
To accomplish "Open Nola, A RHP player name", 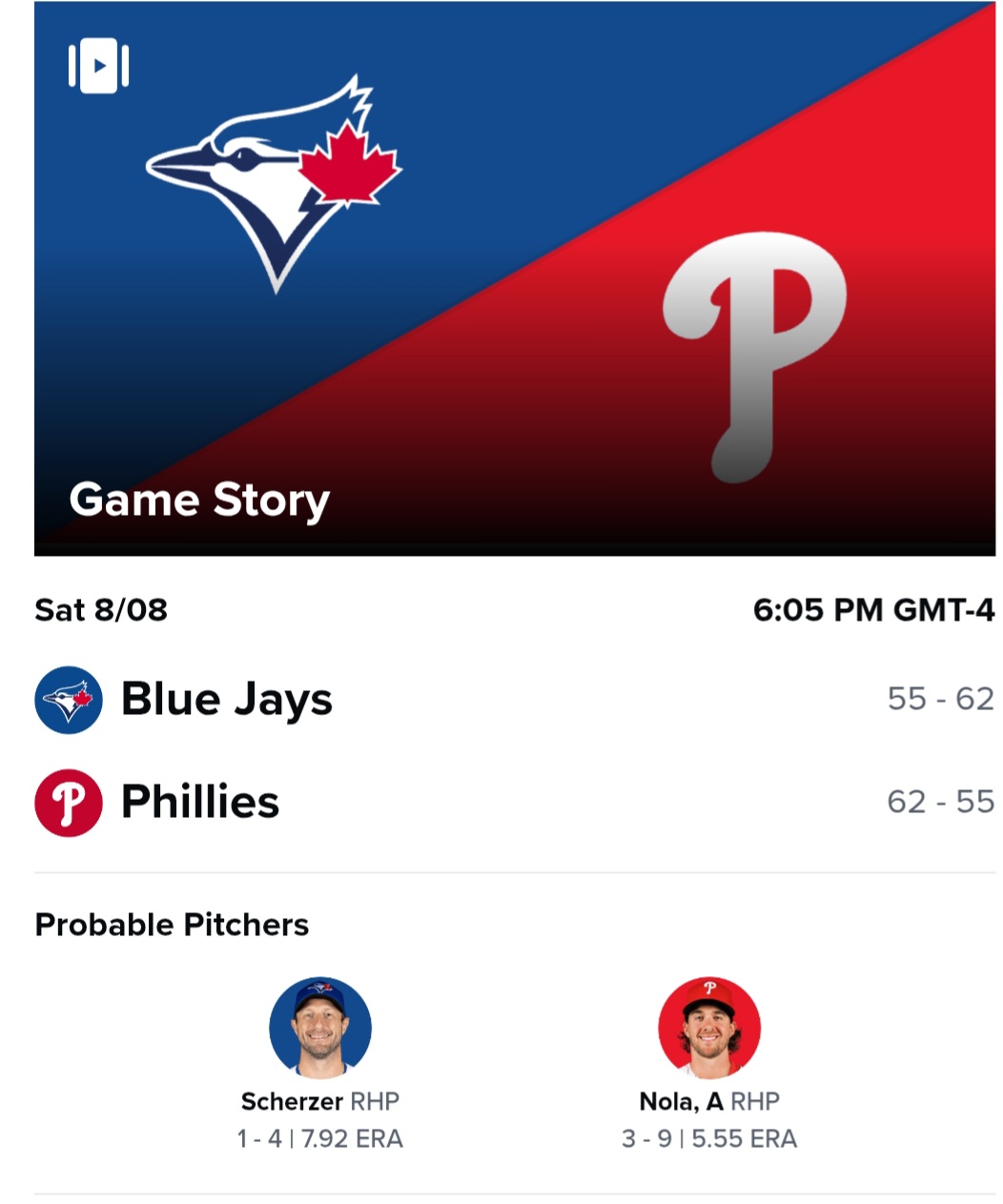I will tap(709, 1102).
